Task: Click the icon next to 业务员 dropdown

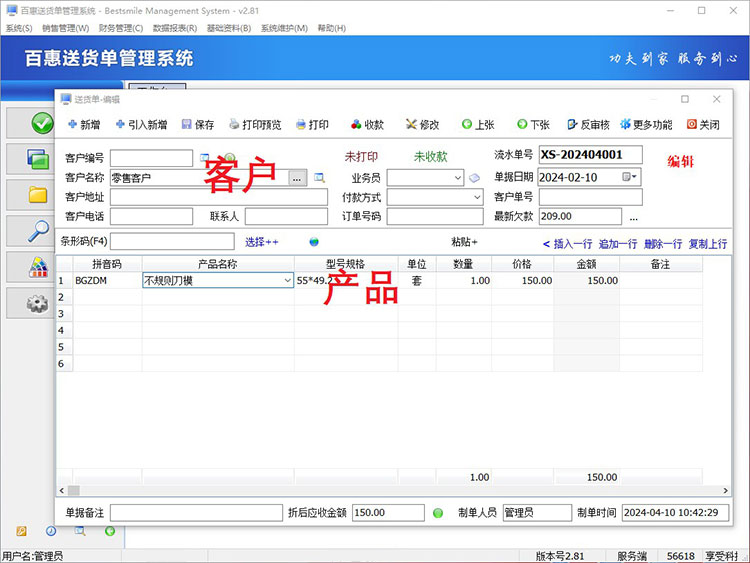Action: click(x=474, y=178)
